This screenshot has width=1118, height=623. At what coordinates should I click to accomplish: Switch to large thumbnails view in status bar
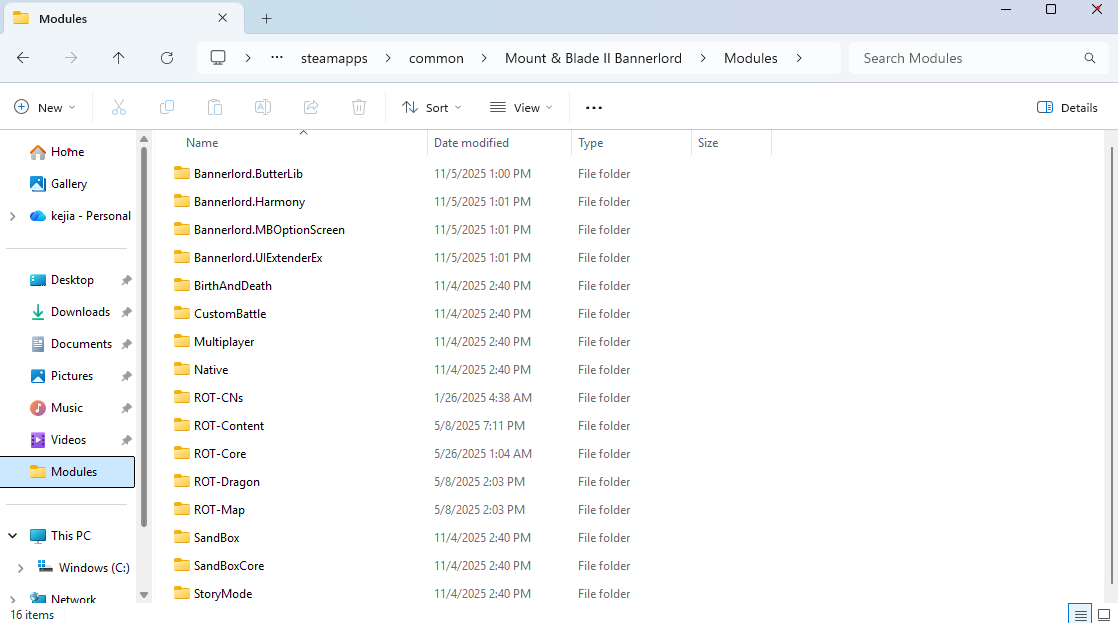[x=1104, y=613]
